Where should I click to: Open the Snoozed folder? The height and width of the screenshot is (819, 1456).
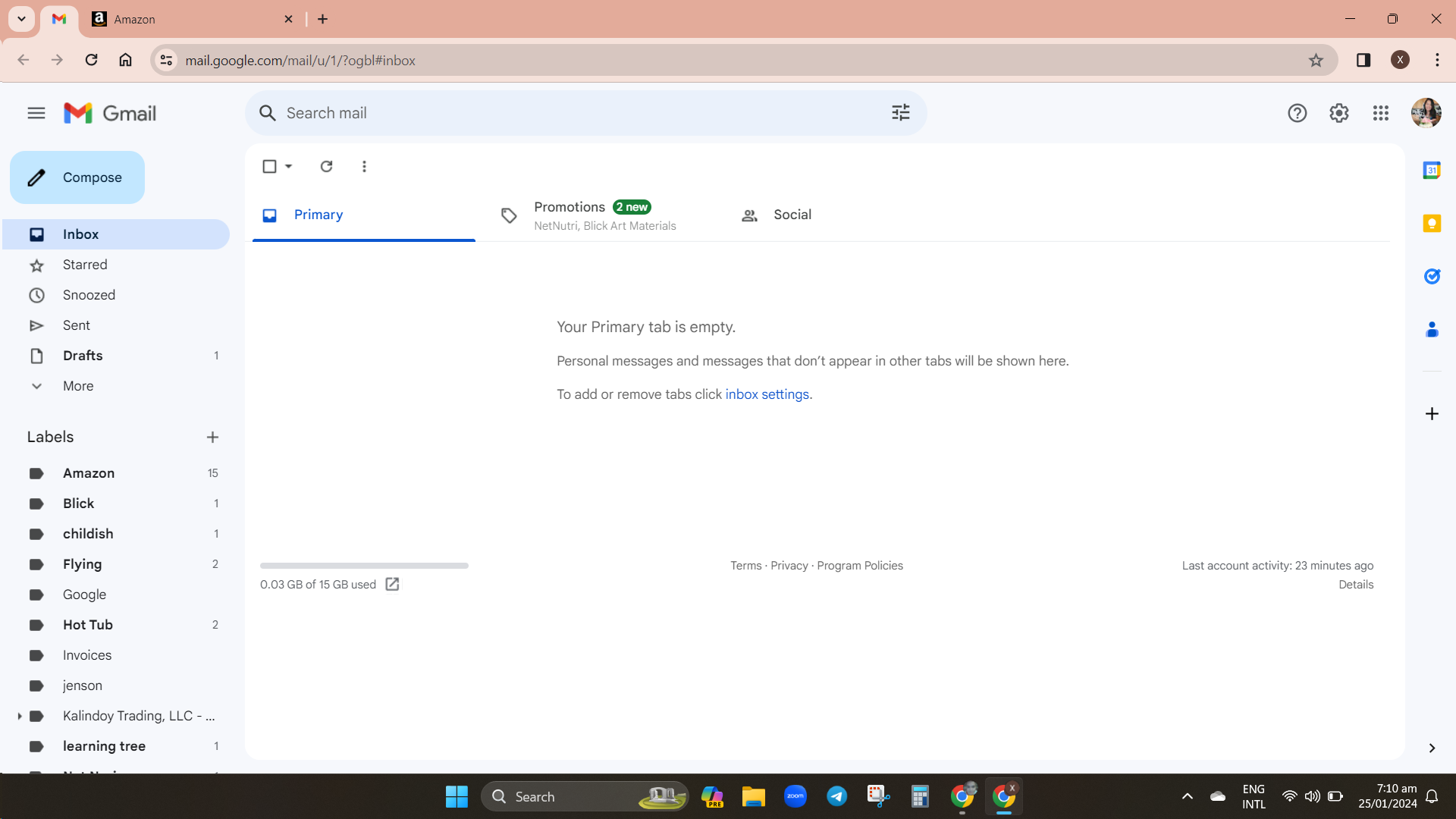click(x=115, y=295)
